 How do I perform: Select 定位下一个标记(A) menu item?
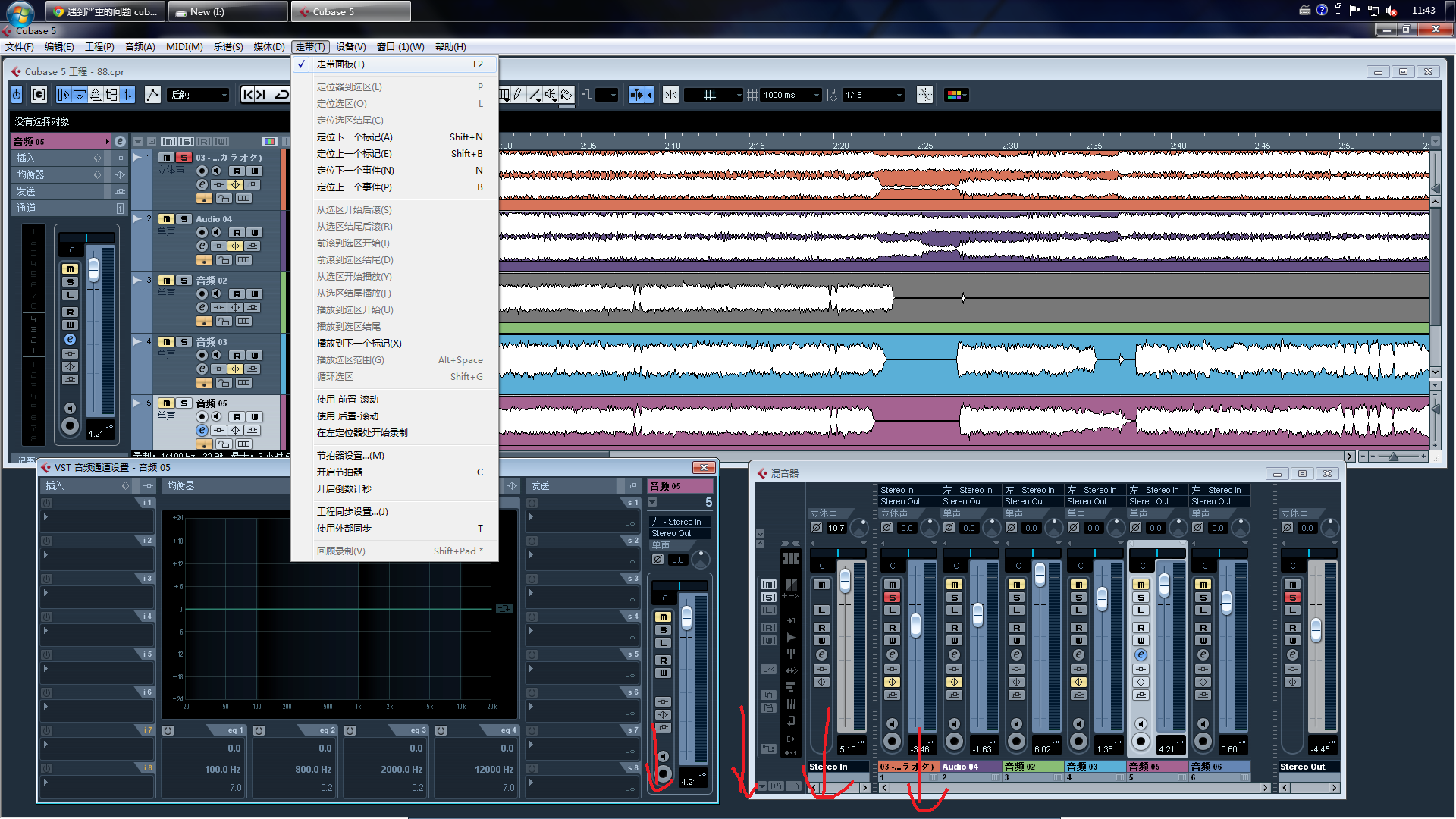point(354,137)
